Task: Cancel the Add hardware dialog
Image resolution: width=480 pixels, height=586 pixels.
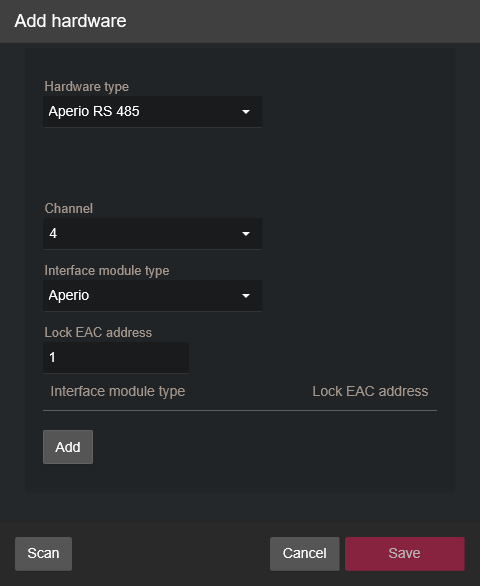Action: [305, 553]
